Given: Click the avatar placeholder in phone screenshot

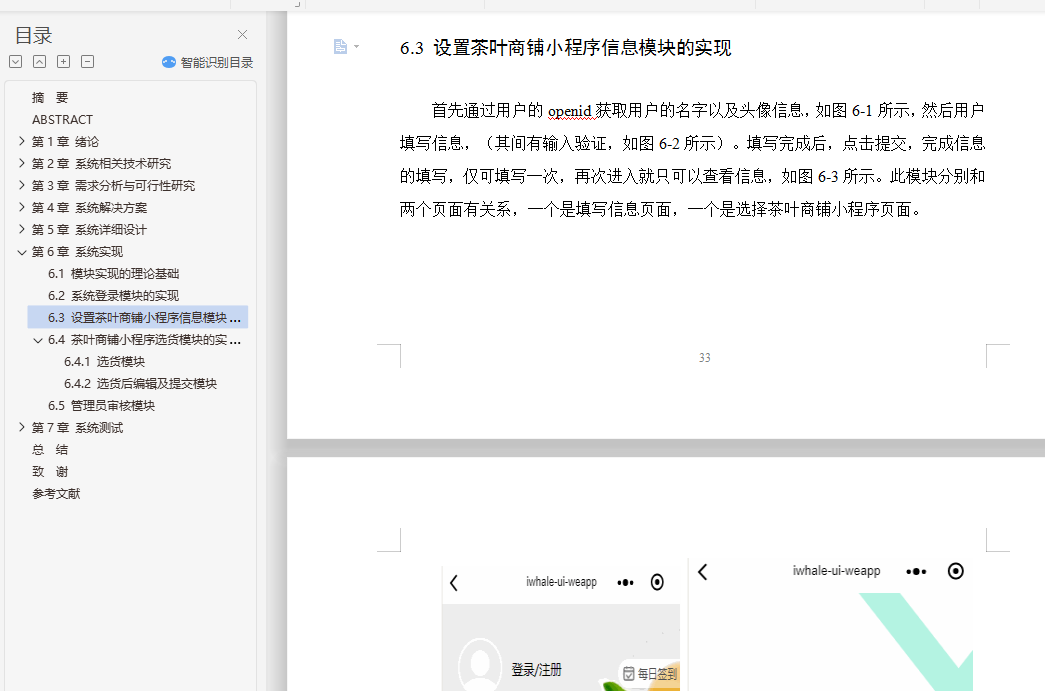Looking at the screenshot, I should [480, 664].
